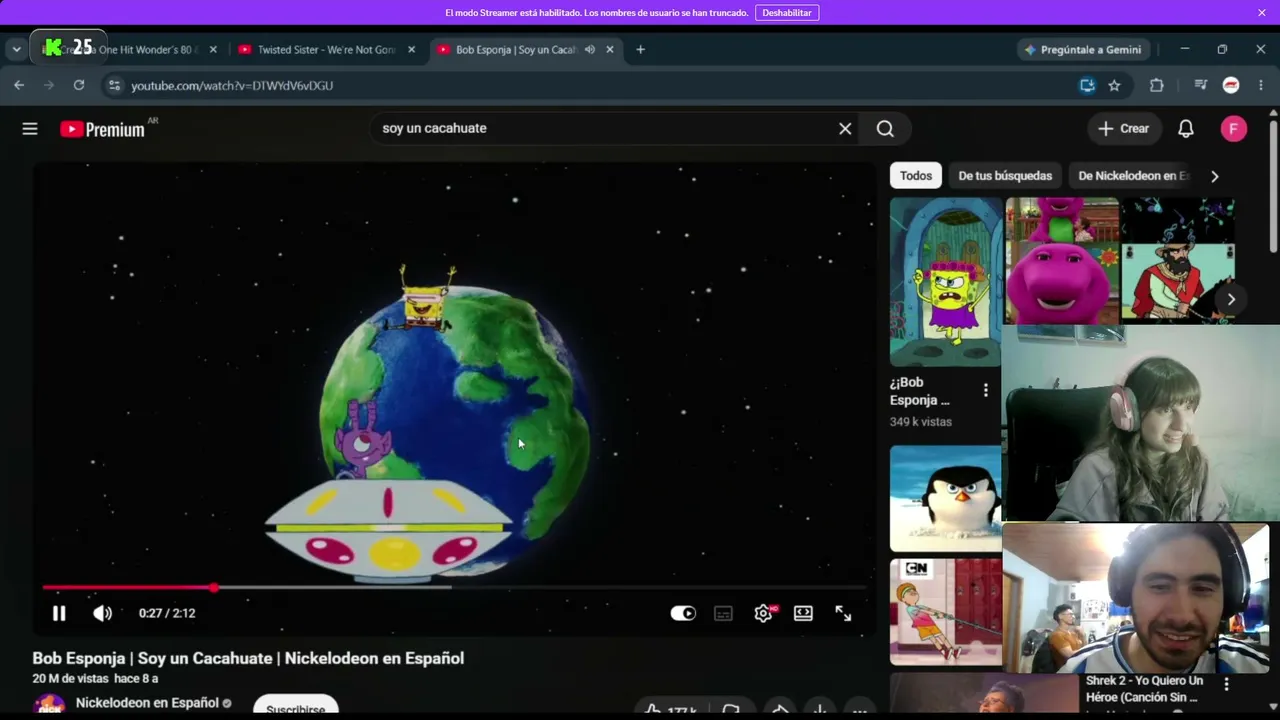Open the penguin suggested video thumbnail
The image size is (1280, 720).
click(x=945, y=498)
